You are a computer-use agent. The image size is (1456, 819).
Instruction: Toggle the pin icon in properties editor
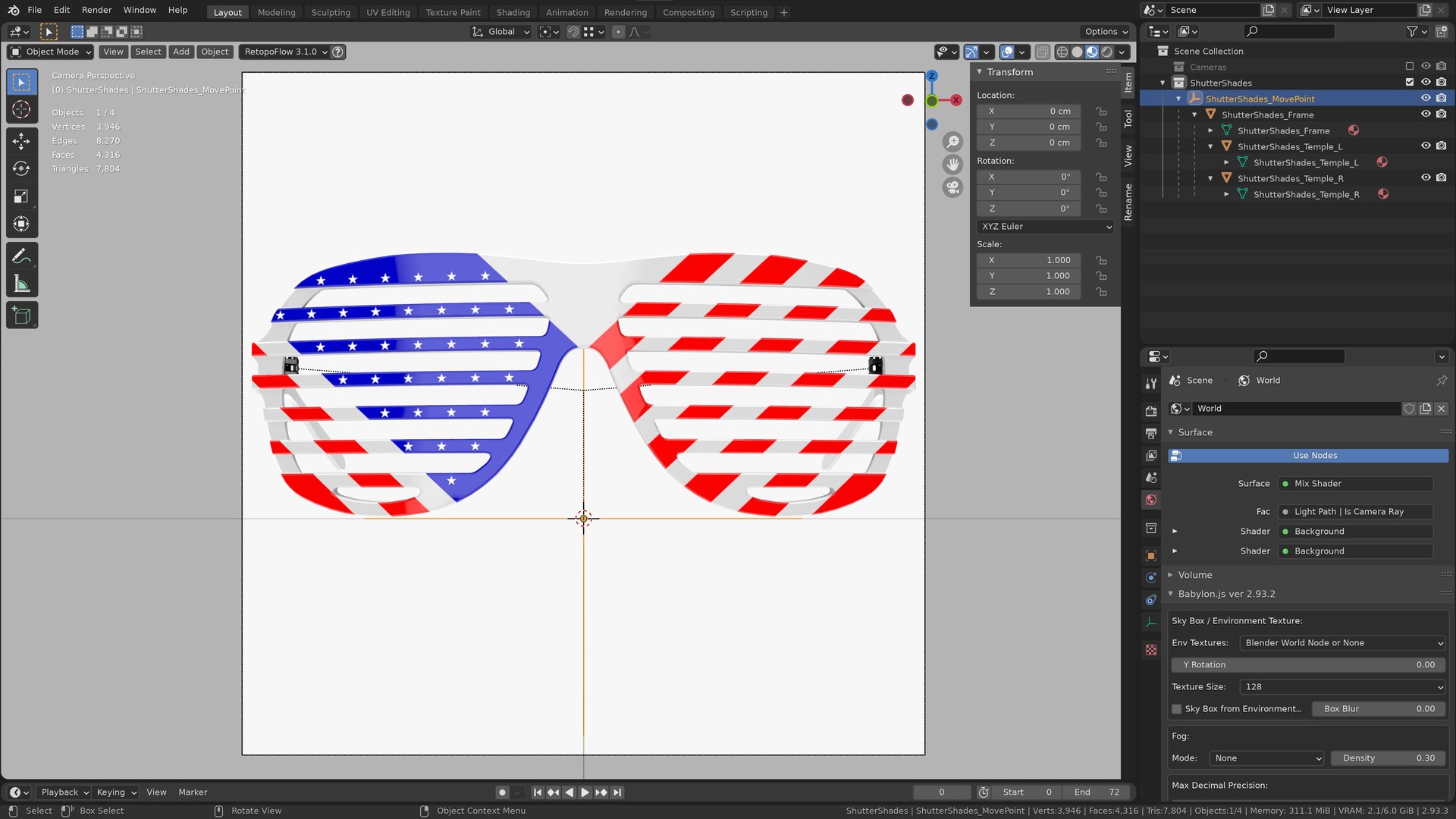[x=1442, y=380]
